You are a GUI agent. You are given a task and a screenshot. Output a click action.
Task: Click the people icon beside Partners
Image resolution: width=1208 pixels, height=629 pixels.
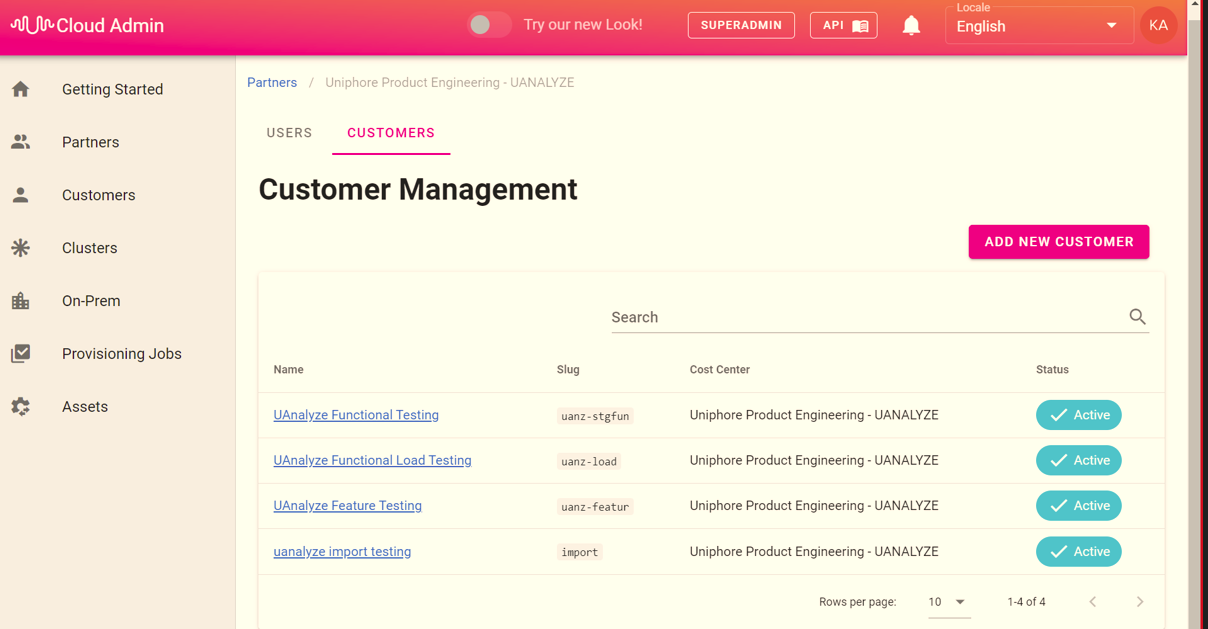pos(21,142)
